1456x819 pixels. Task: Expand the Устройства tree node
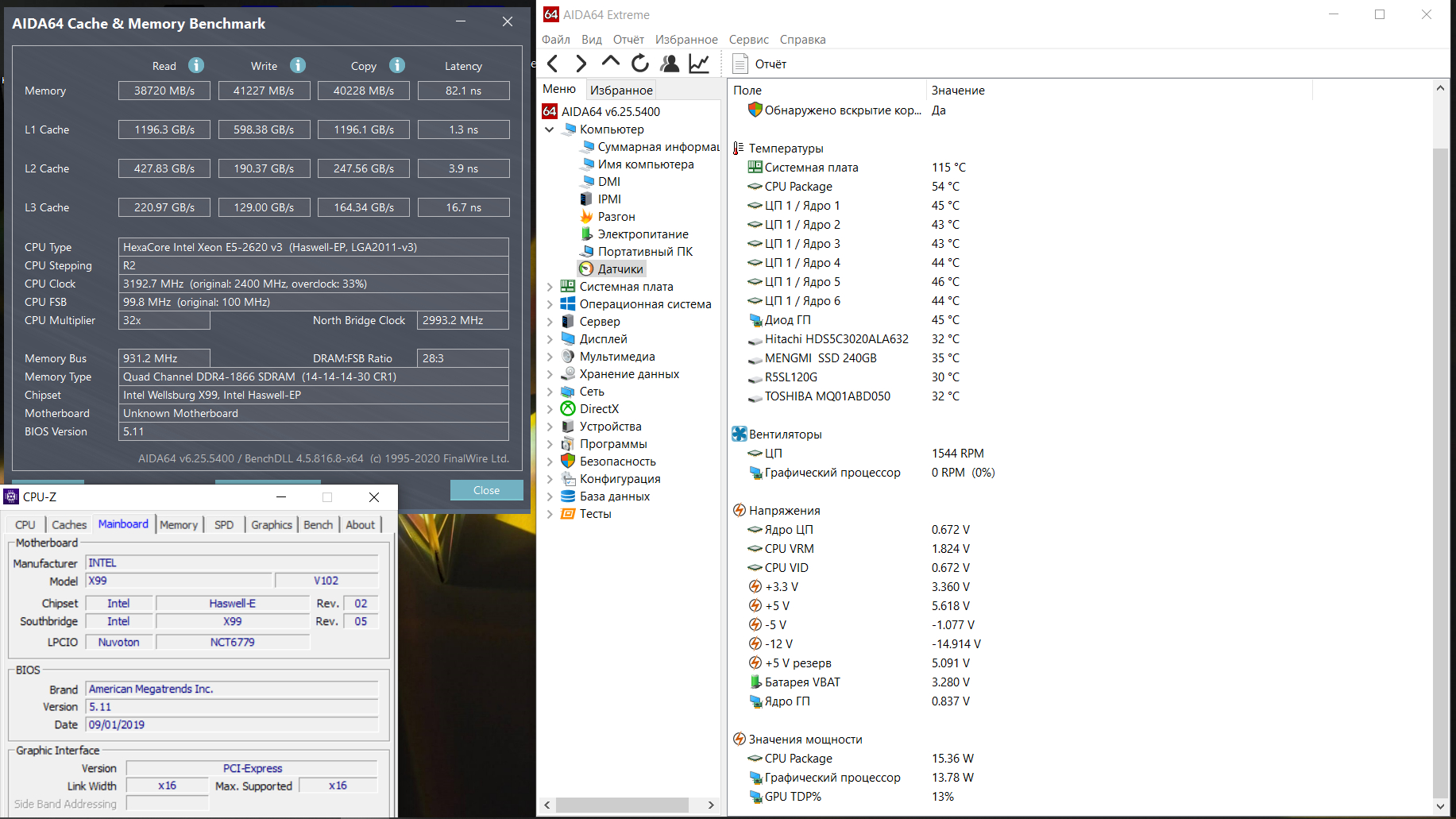tap(549, 426)
